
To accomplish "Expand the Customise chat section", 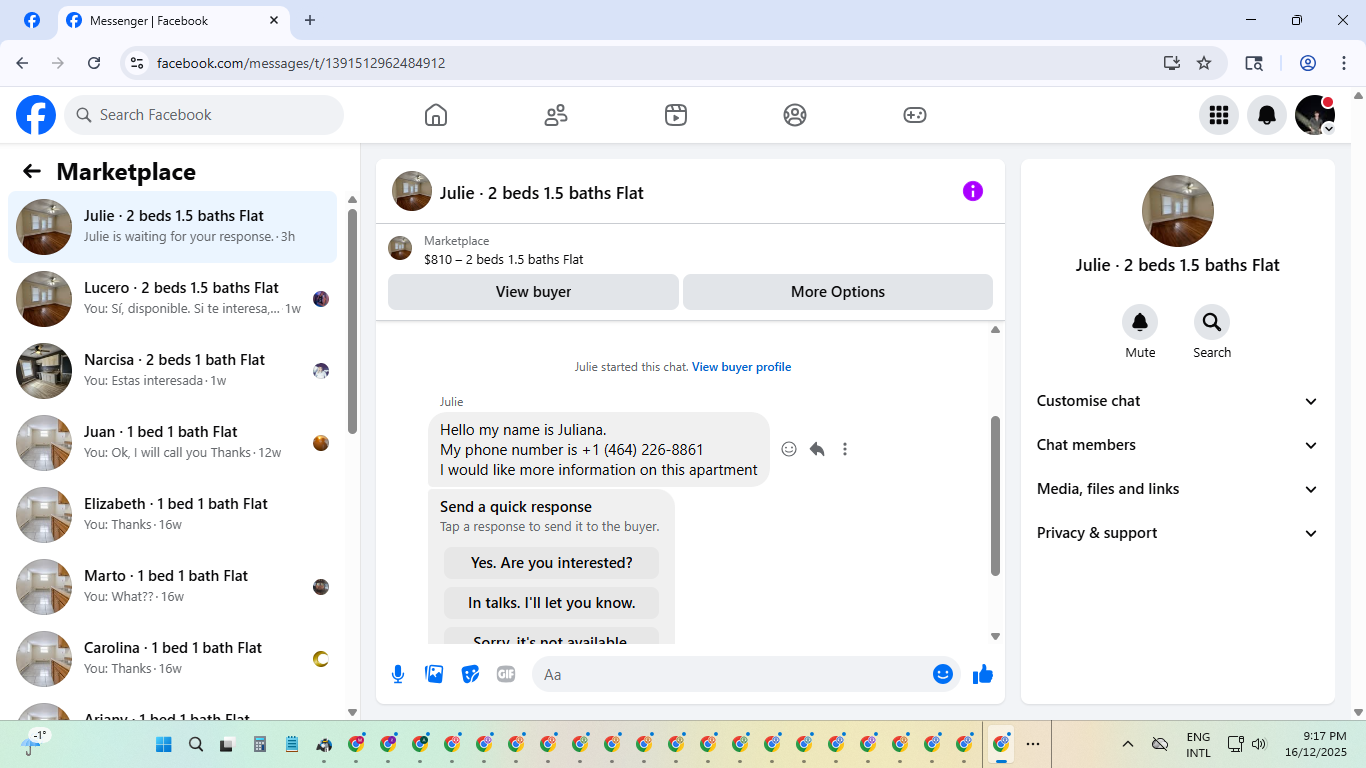I will pos(1178,401).
